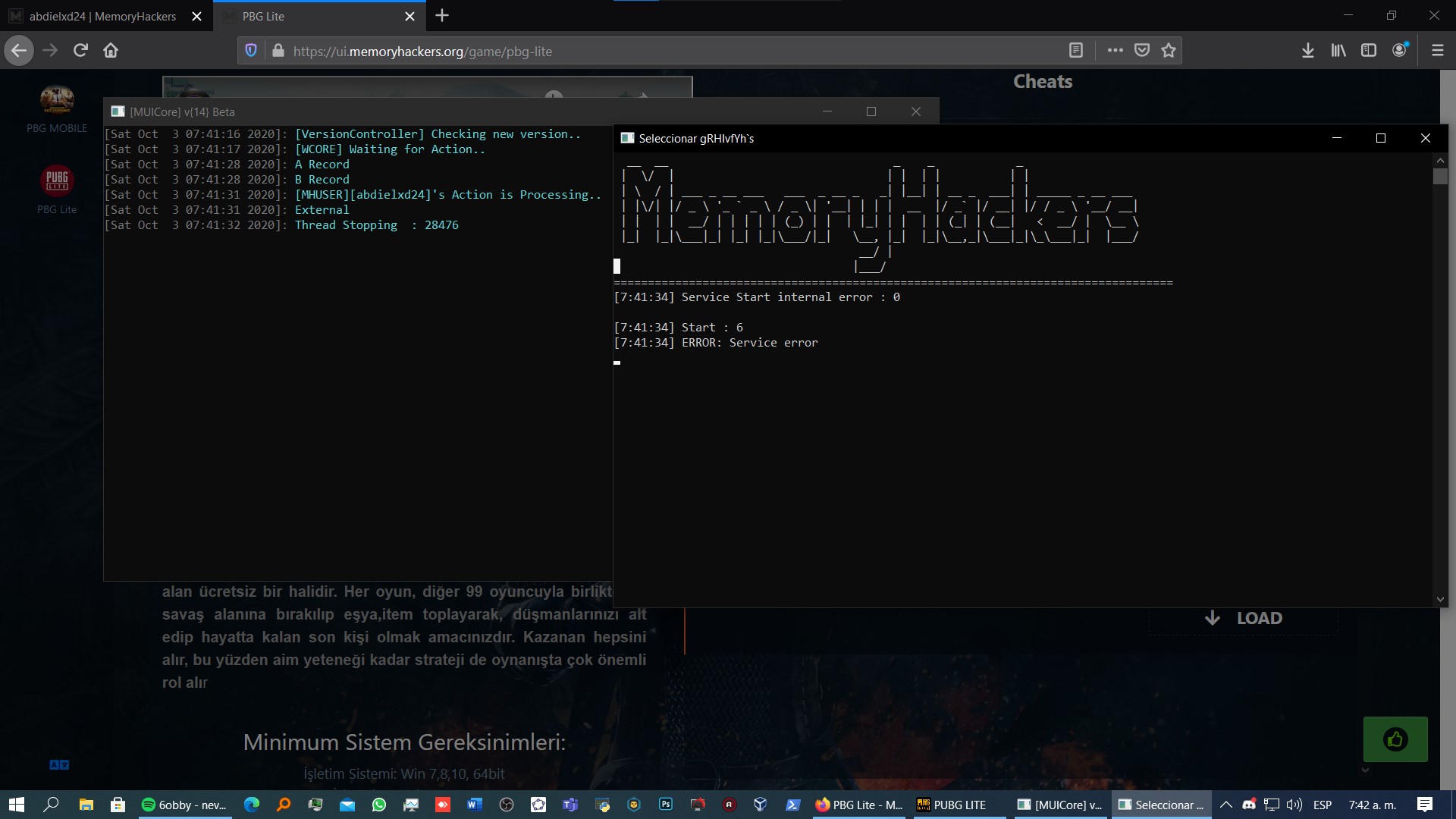
Task: Open volume control in system tray
Action: click(1294, 805)
